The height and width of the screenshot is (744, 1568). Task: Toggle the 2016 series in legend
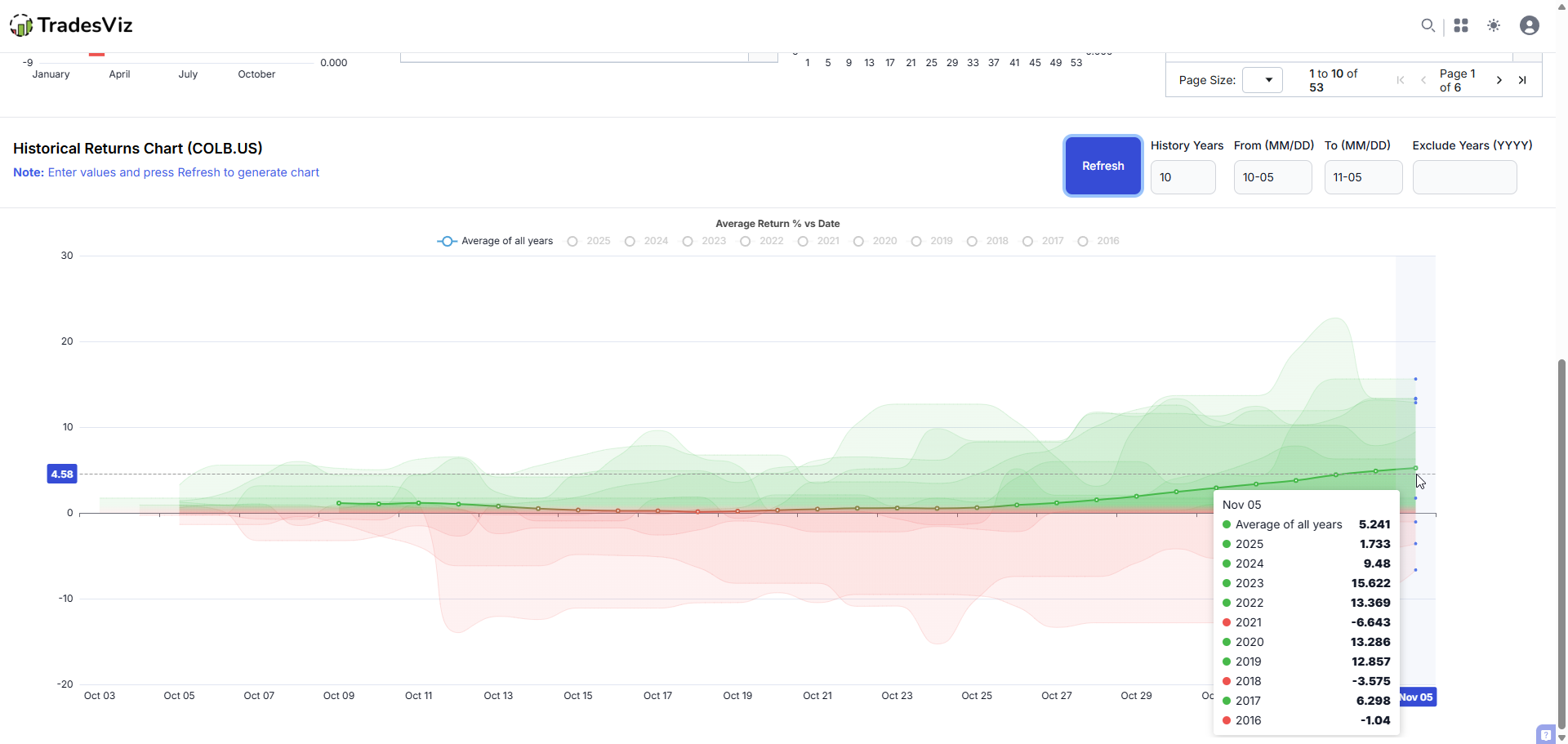[x=1098, y=241]
